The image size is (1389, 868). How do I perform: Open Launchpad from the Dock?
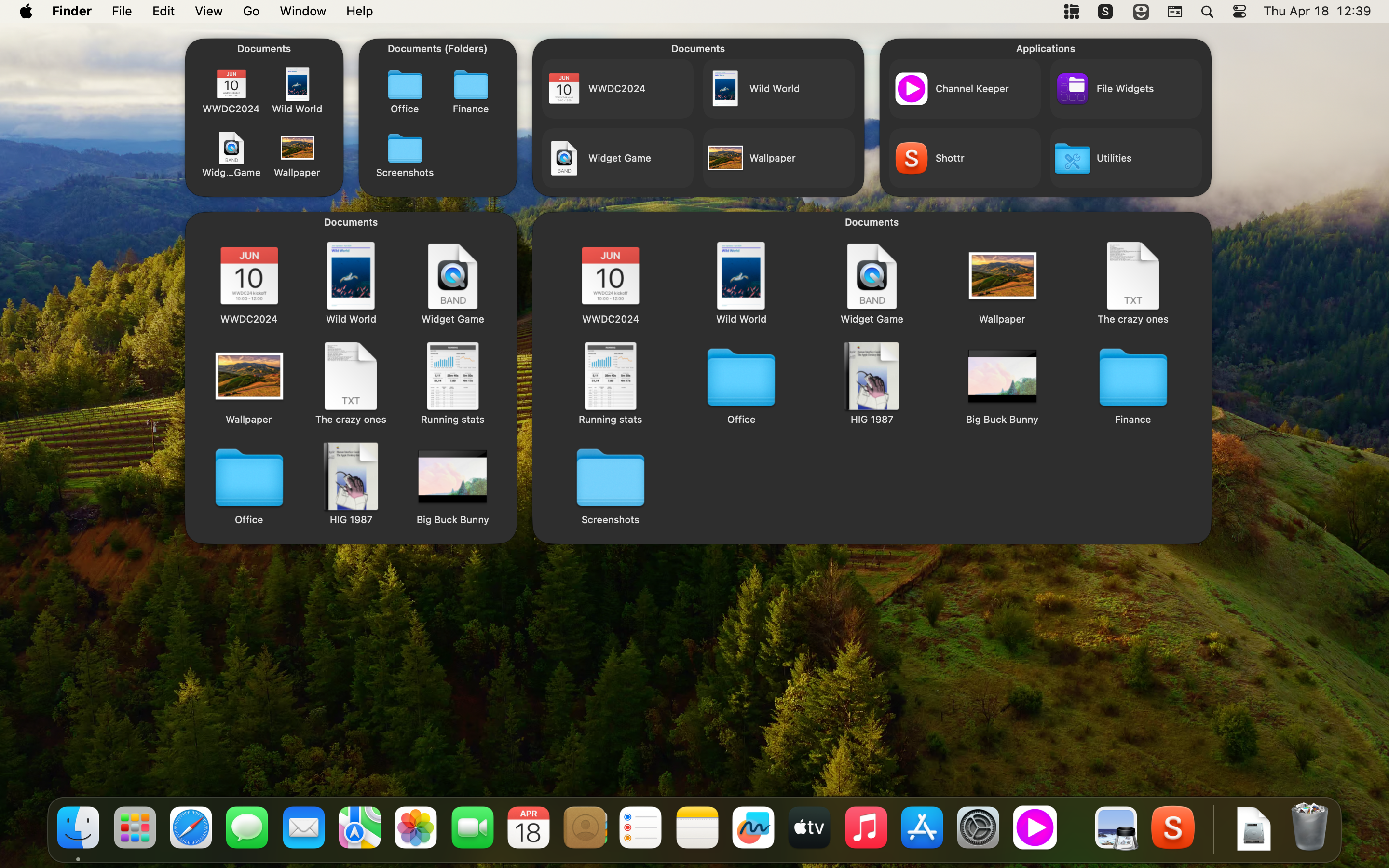click(135, 827)
